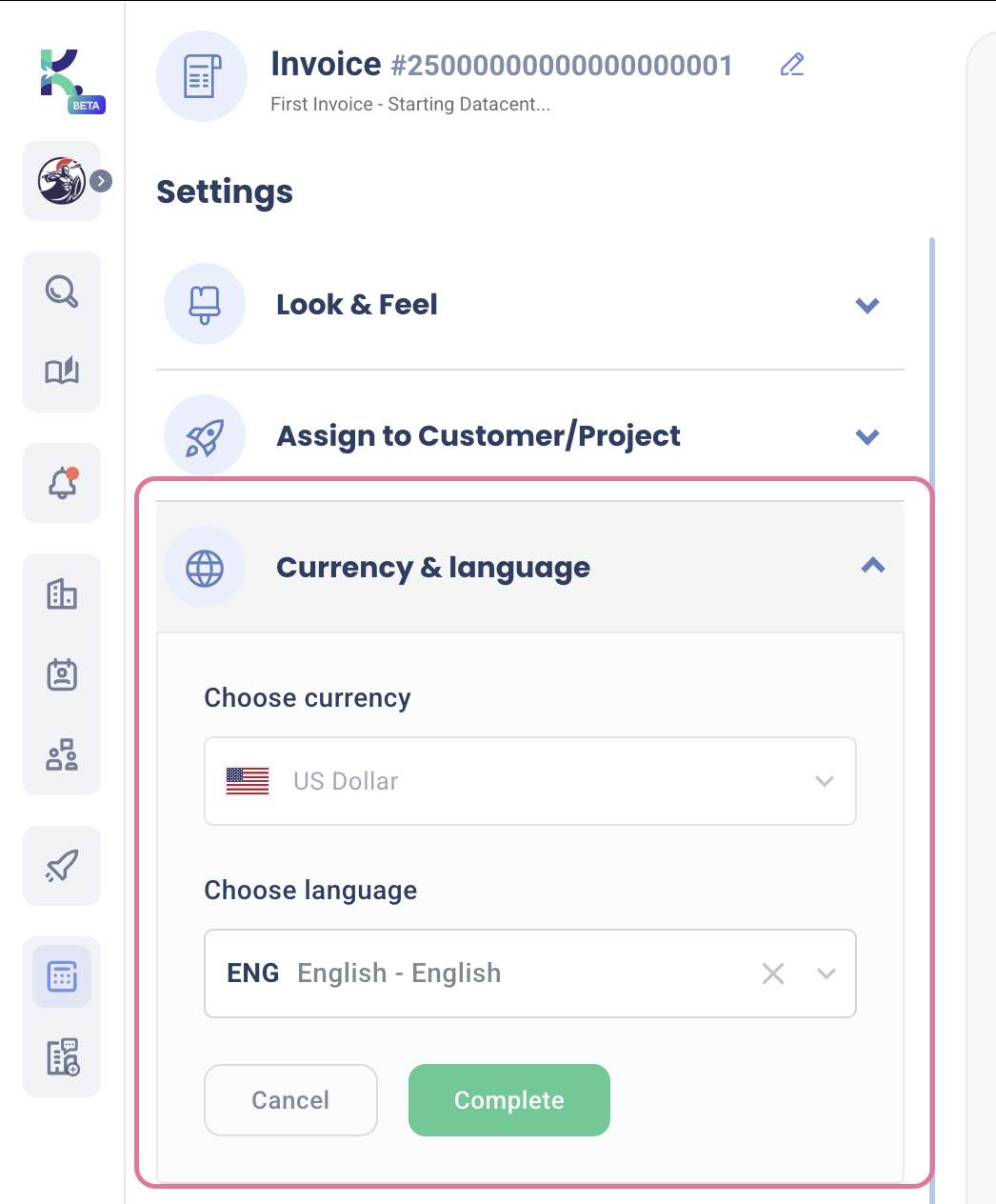
Task: Open the team members icon
Action: click(61, 756)
